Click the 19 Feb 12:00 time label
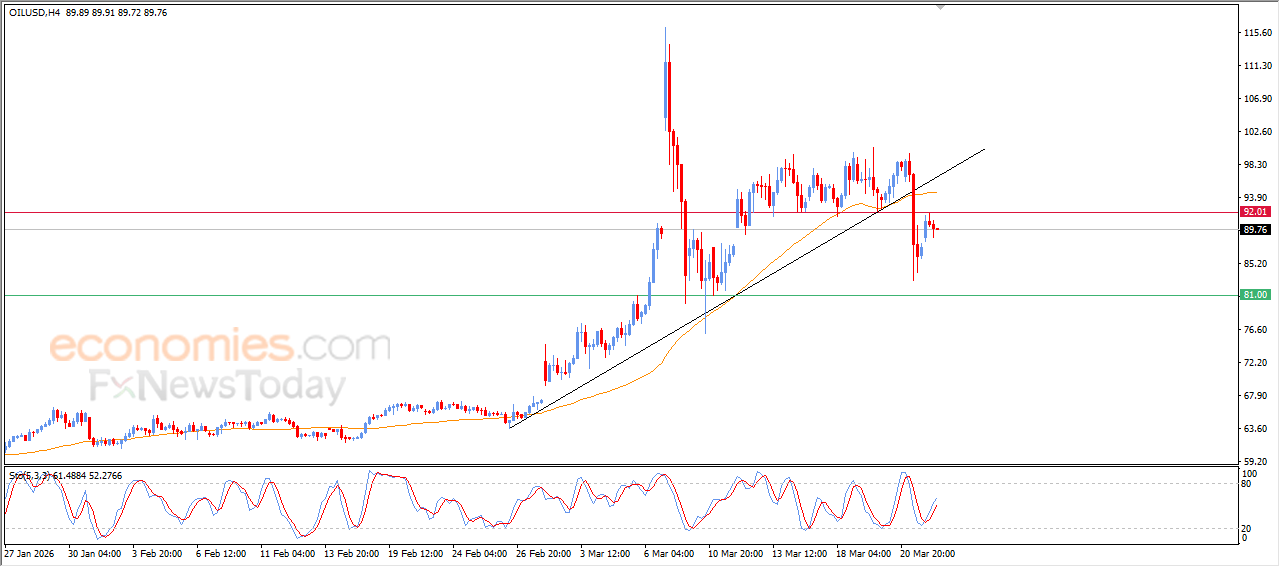Image resolution: width=1280 pixels, height=567 pixels. tap(415, 552)
